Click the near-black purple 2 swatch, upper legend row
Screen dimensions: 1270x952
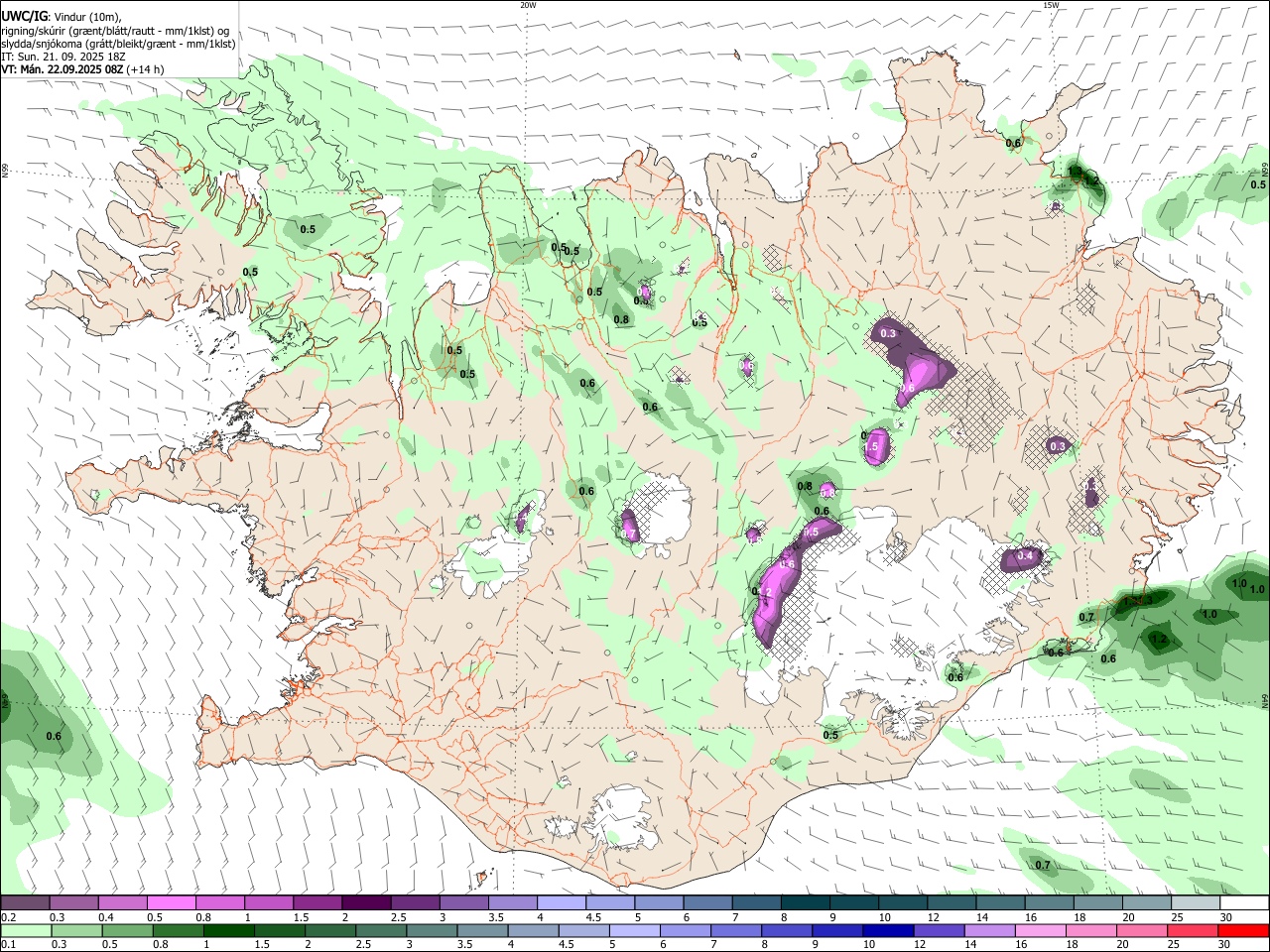coord(365,903)
